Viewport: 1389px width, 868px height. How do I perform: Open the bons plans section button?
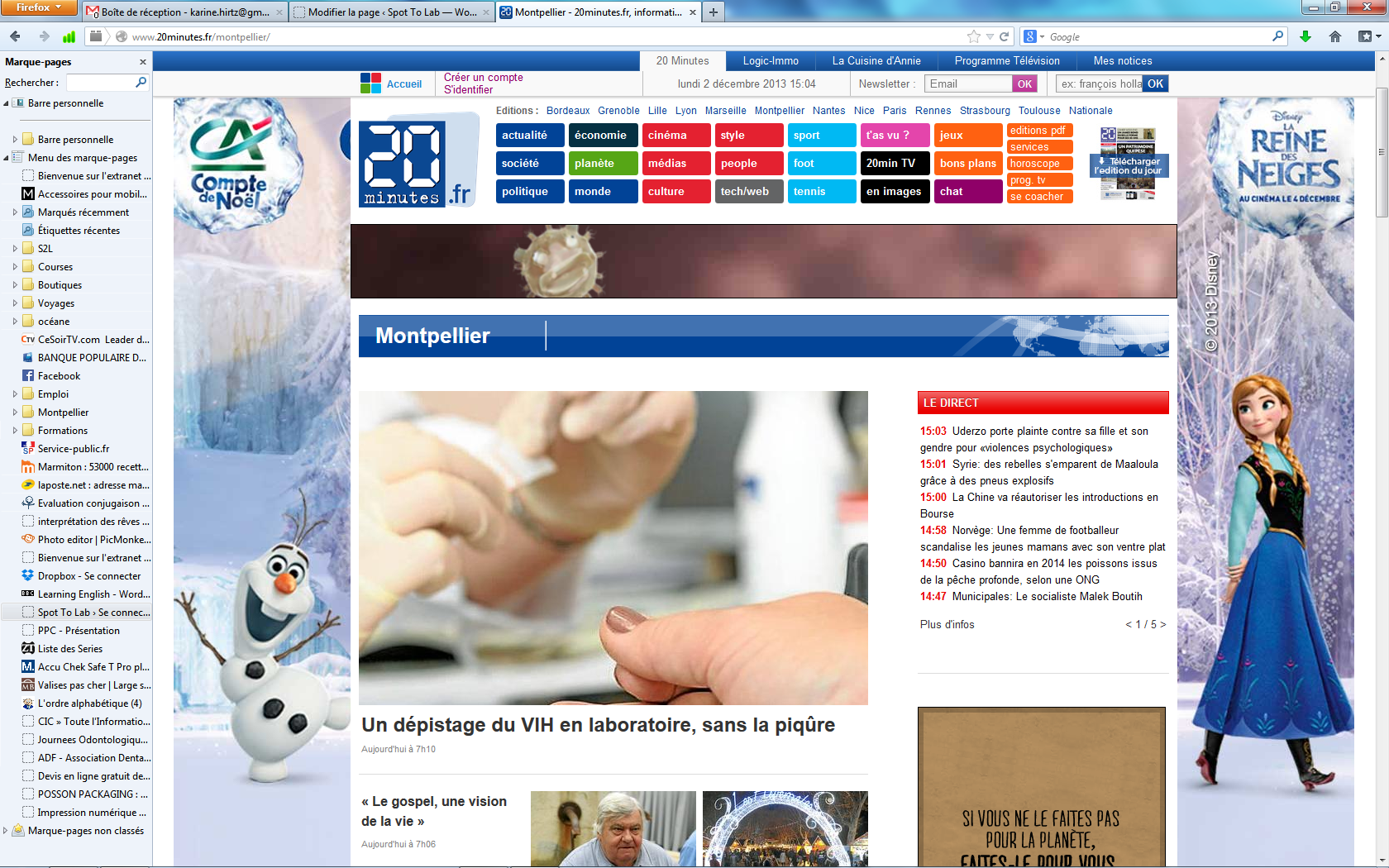968,163
